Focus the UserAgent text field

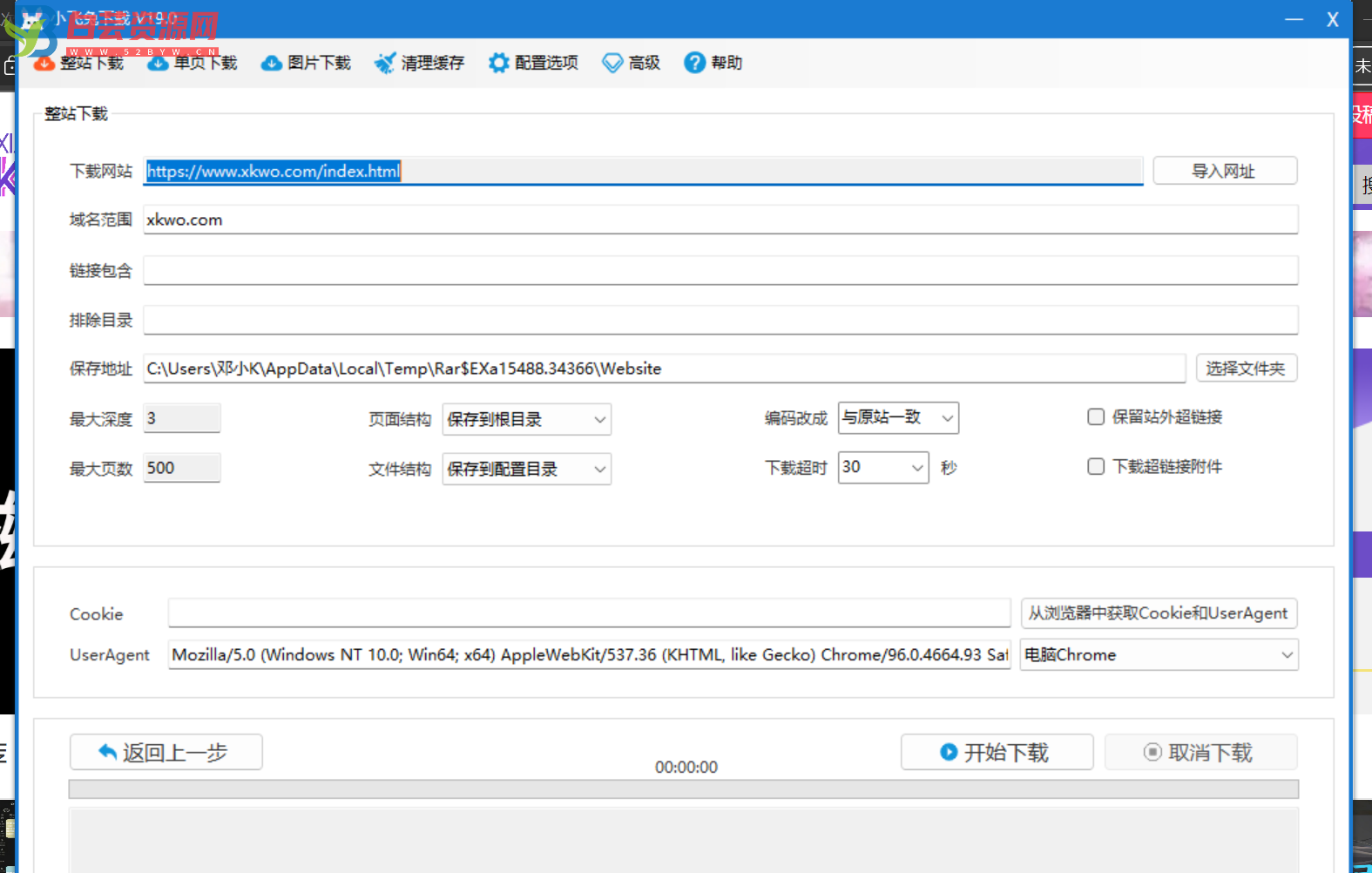point(589,654)
